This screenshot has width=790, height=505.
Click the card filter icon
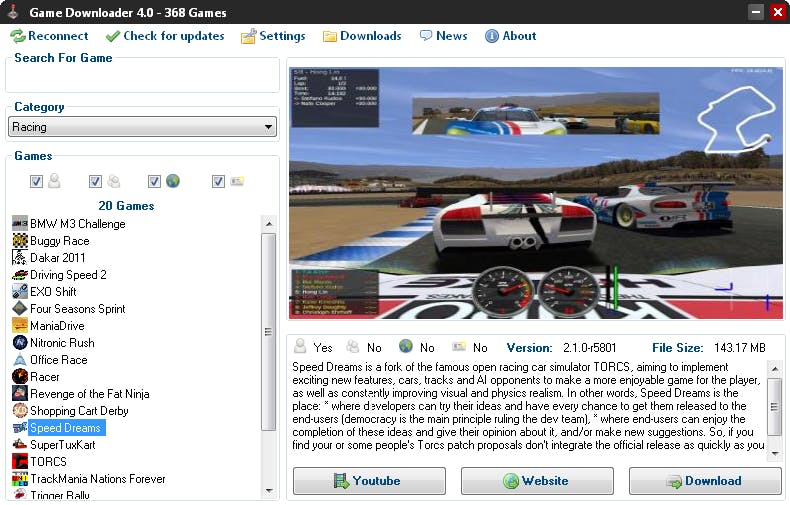[237, 180]
